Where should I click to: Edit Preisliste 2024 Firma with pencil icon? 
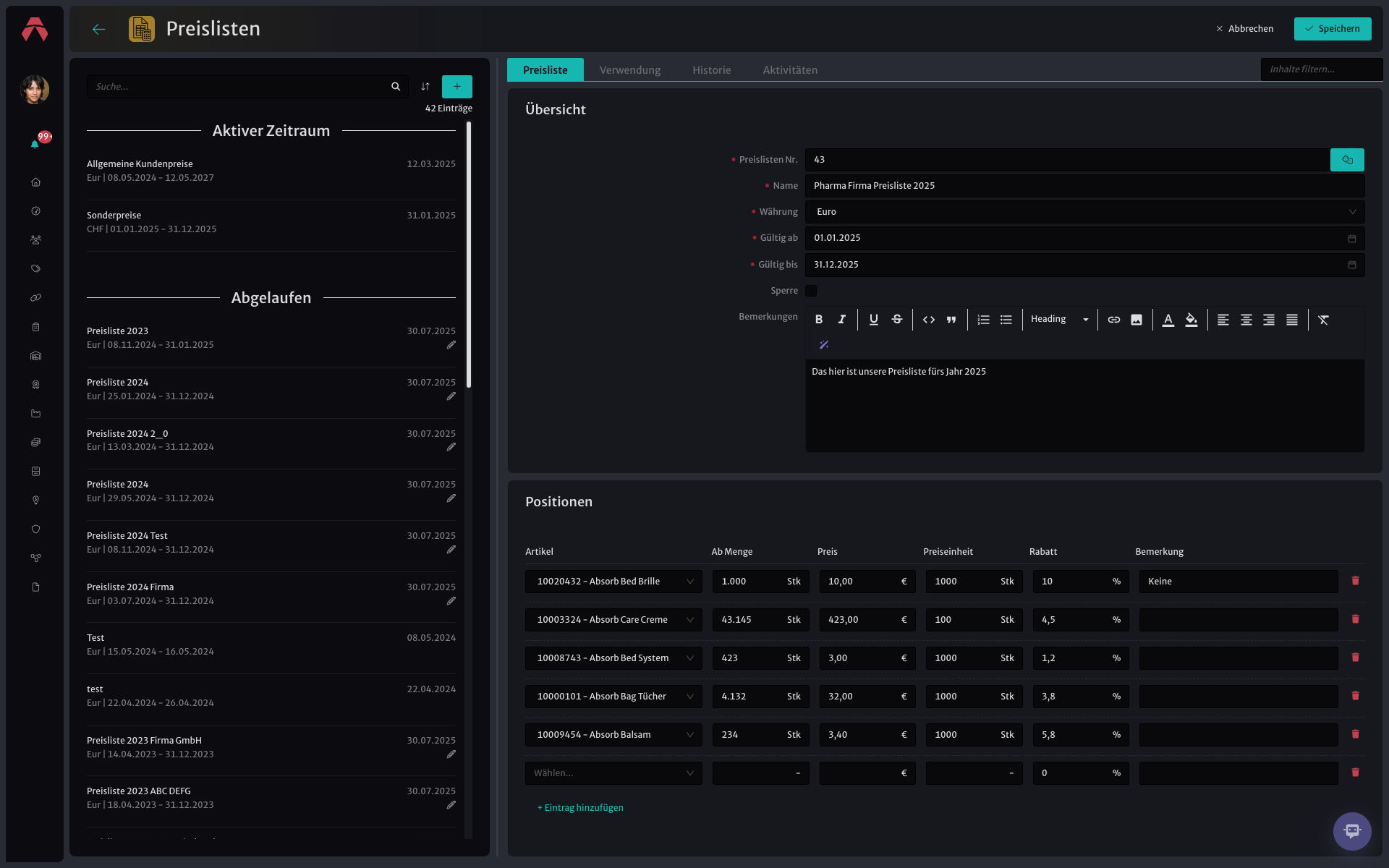pos(451,601)
